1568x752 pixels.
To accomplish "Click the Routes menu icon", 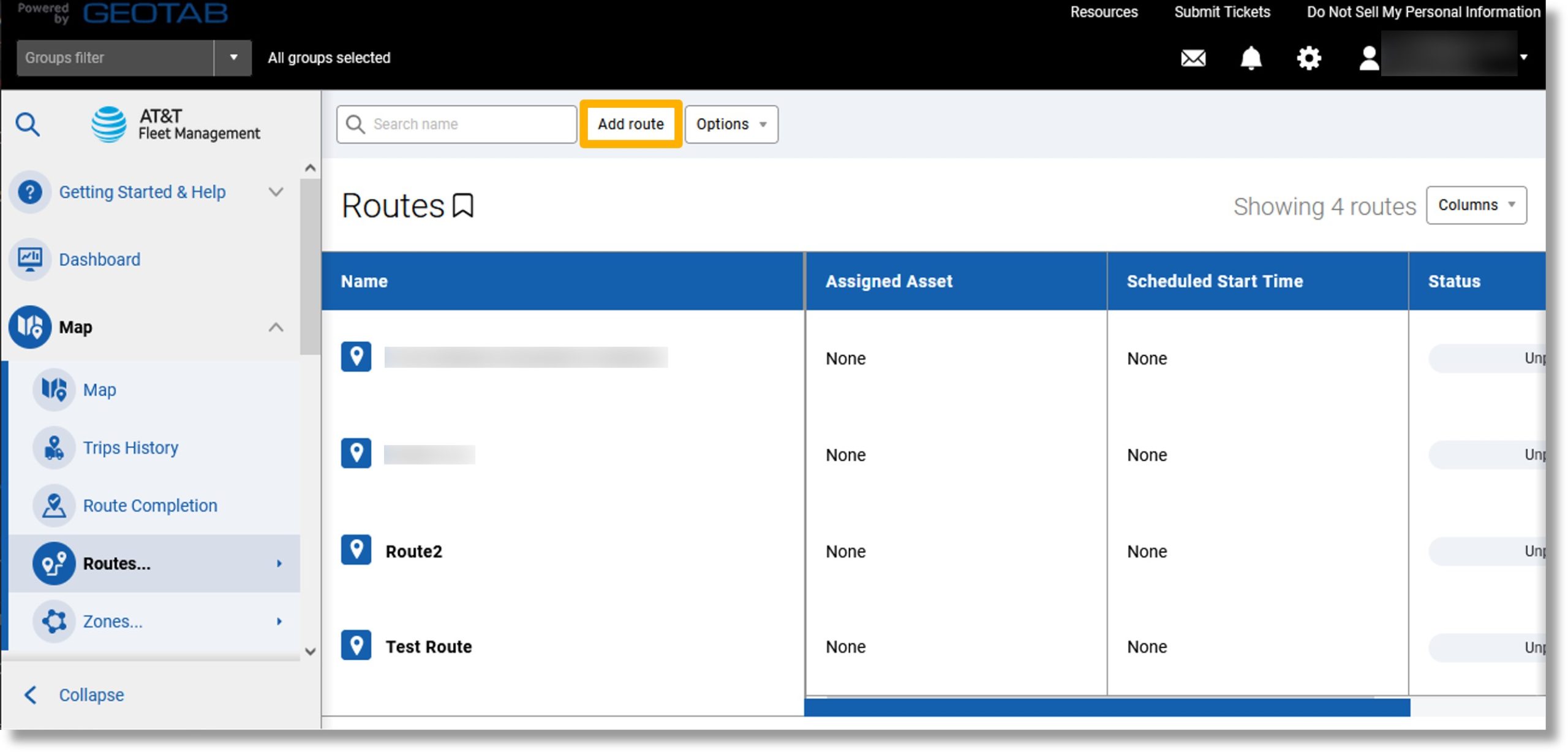I will point(54,563).
